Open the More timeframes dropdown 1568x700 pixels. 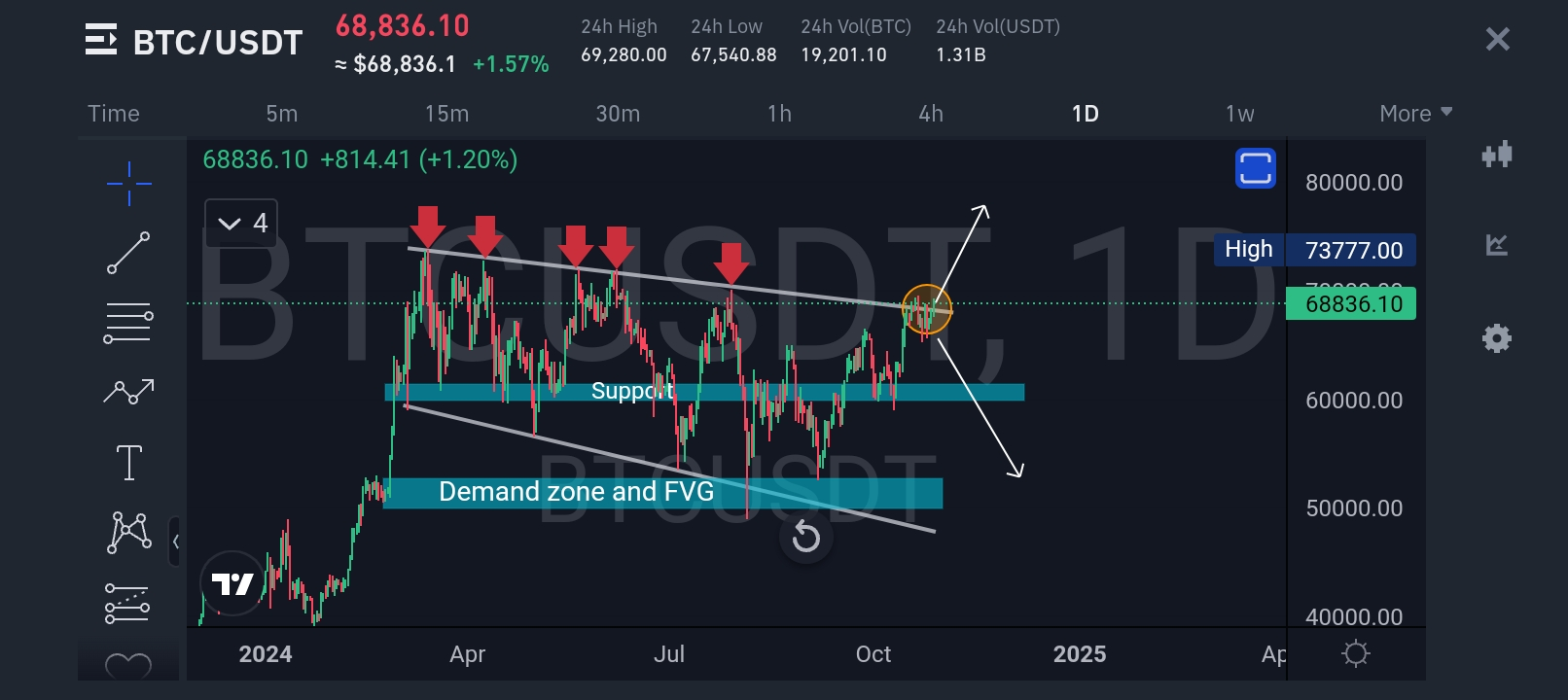click(x=1416, y=114)
